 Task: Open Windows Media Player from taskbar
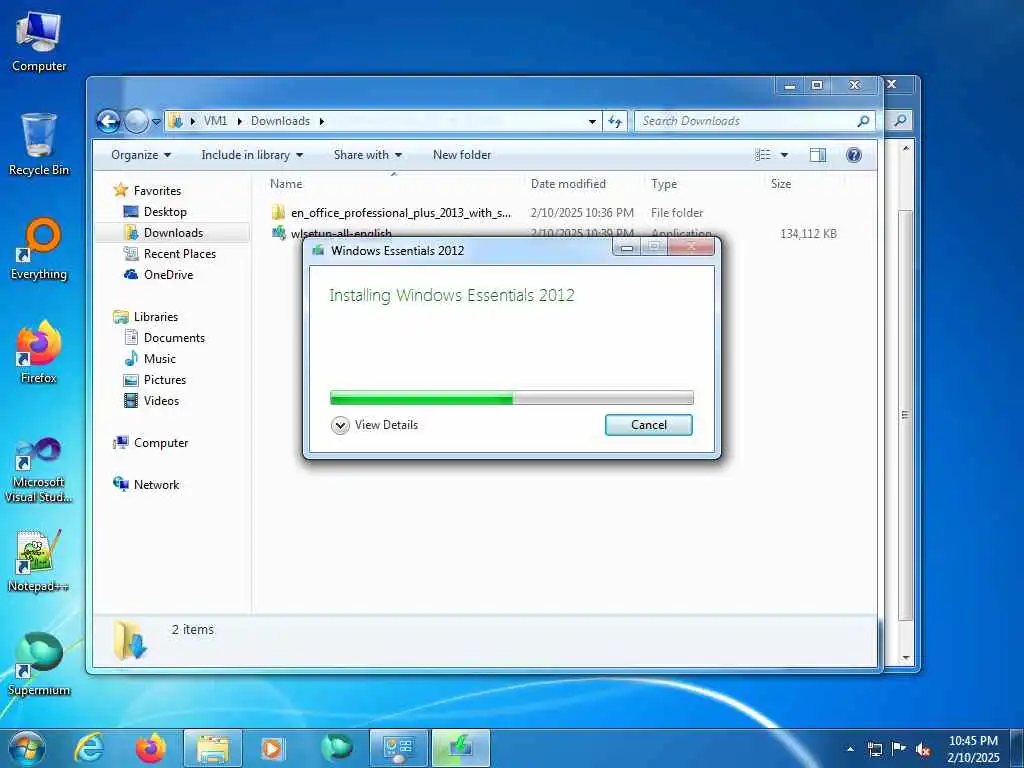(272, 748)
